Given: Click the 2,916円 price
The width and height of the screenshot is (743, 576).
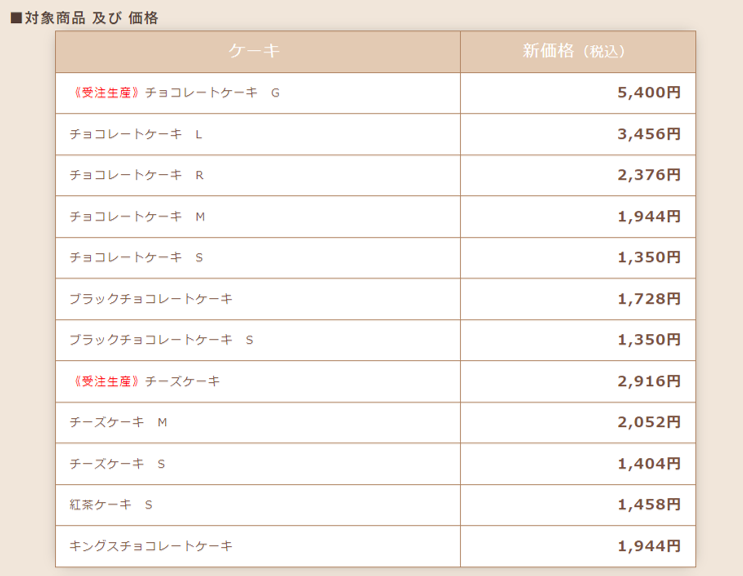Looking at the screenshot, I should pos(648,381).
